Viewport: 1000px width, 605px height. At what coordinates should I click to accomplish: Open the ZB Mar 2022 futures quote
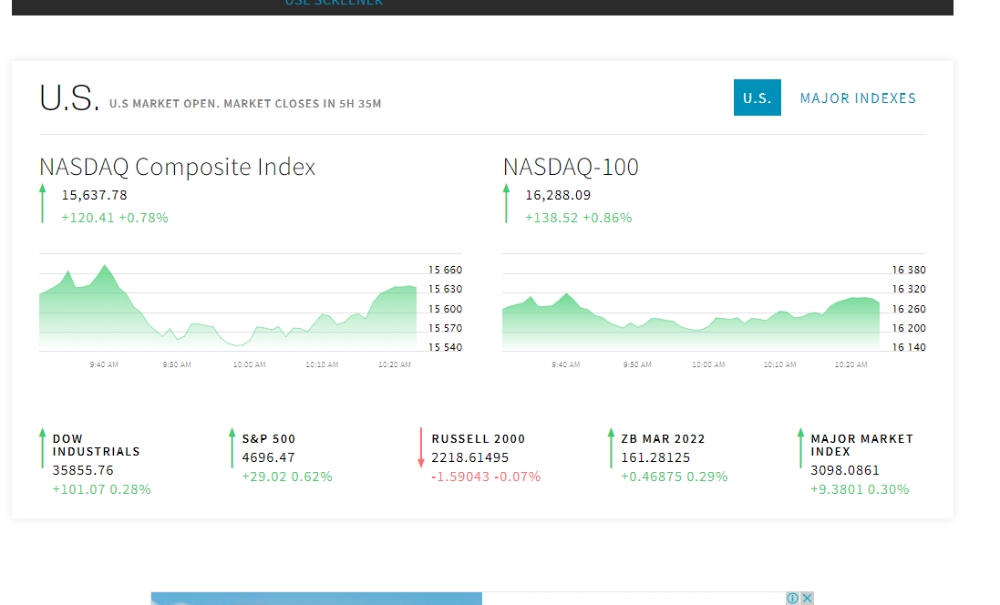(x=663, y=439)
